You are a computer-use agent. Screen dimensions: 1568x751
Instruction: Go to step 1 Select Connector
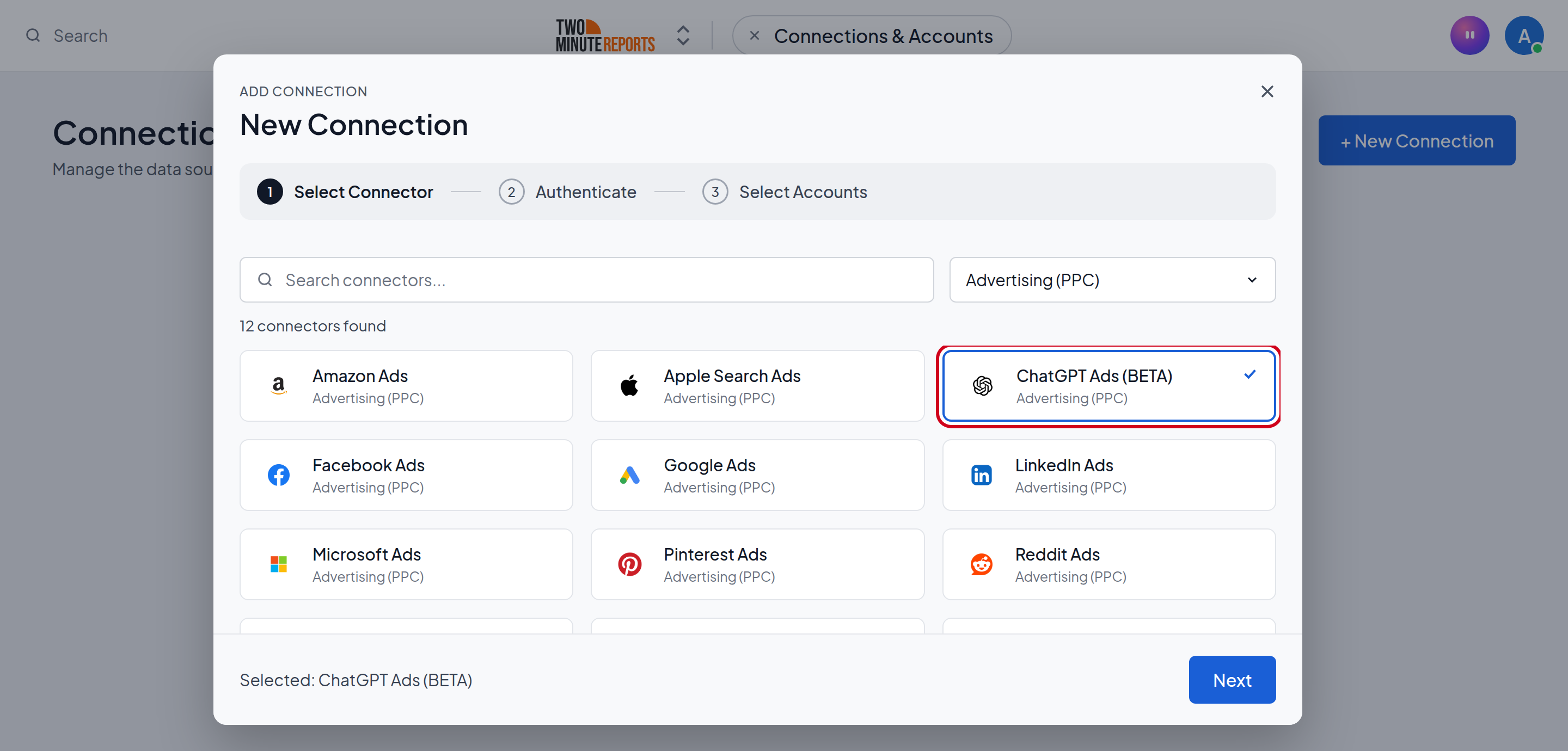point(345,192)
